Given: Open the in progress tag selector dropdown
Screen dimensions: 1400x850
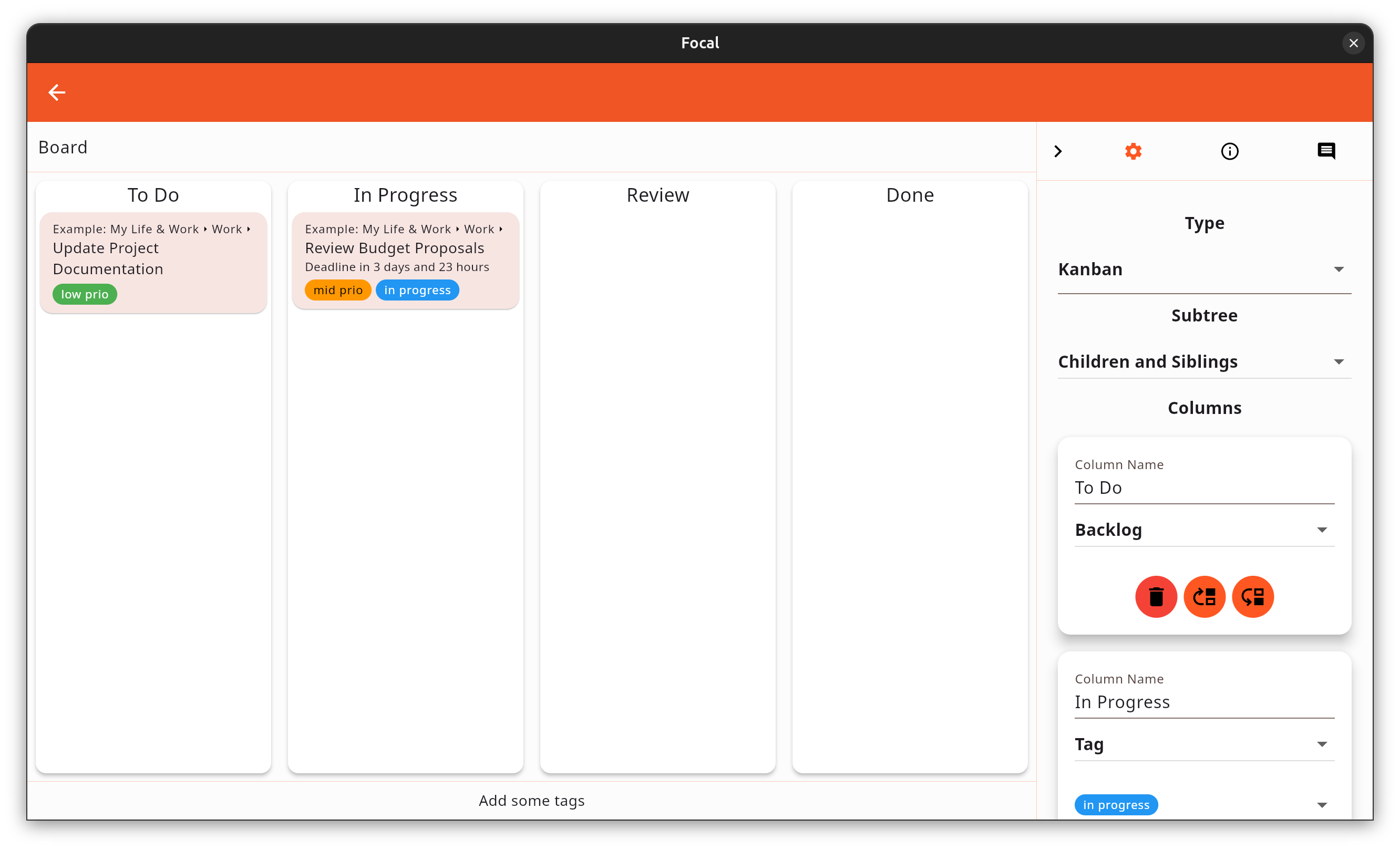Looking at the screenshot, I should click(x=1322, y=805).
